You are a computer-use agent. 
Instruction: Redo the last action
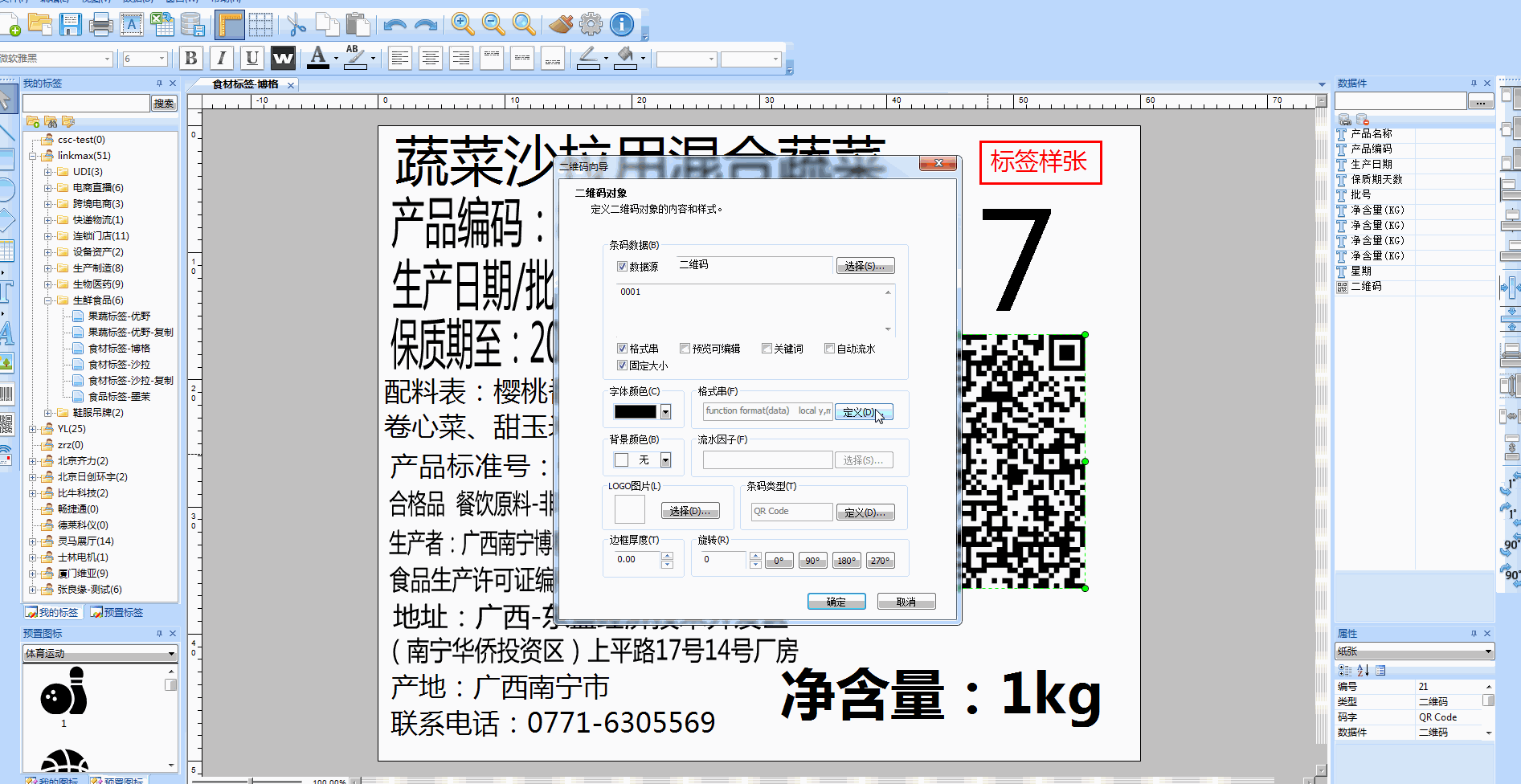click(x=425, y=24)
